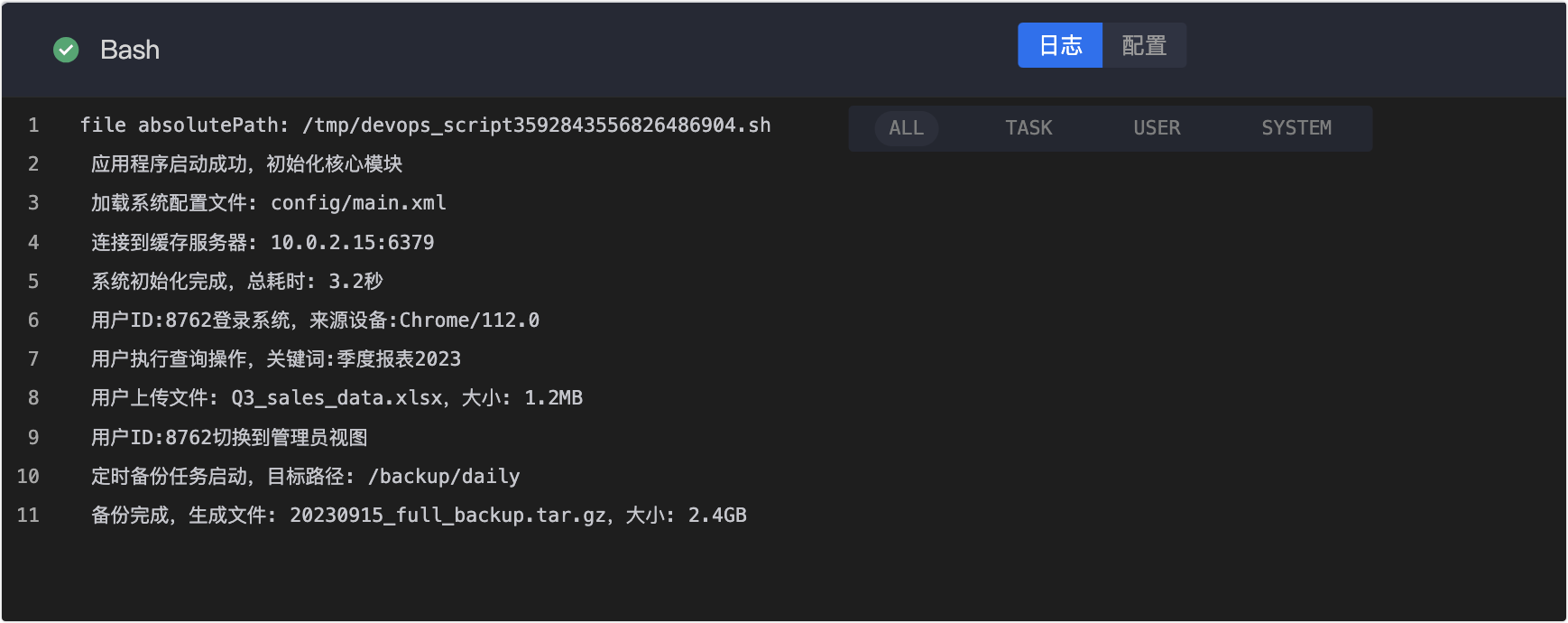1568x623 pixels.
Task: Click the config/main.xml log line
Action: [268, 203]
